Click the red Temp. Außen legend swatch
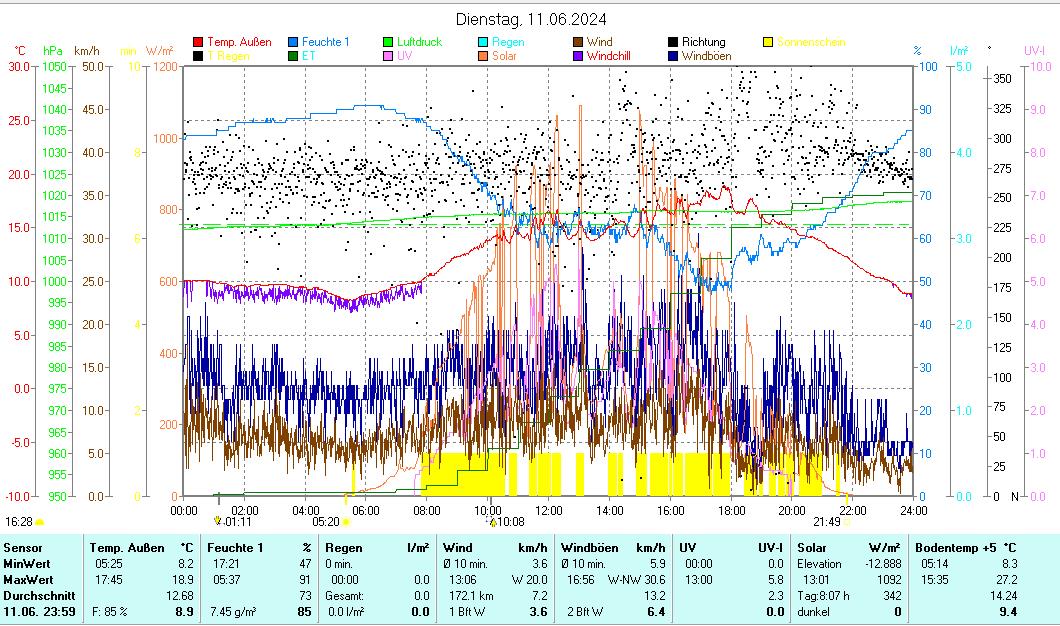The image size is (1060, 626). pyautogui.click(x=198, y=43)
